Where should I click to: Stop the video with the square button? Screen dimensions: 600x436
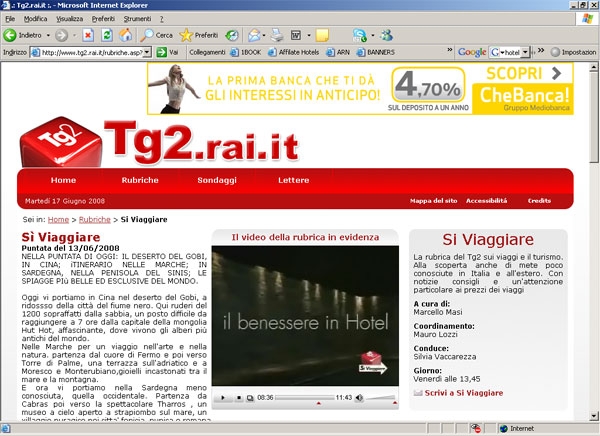[x=238, y=398]
